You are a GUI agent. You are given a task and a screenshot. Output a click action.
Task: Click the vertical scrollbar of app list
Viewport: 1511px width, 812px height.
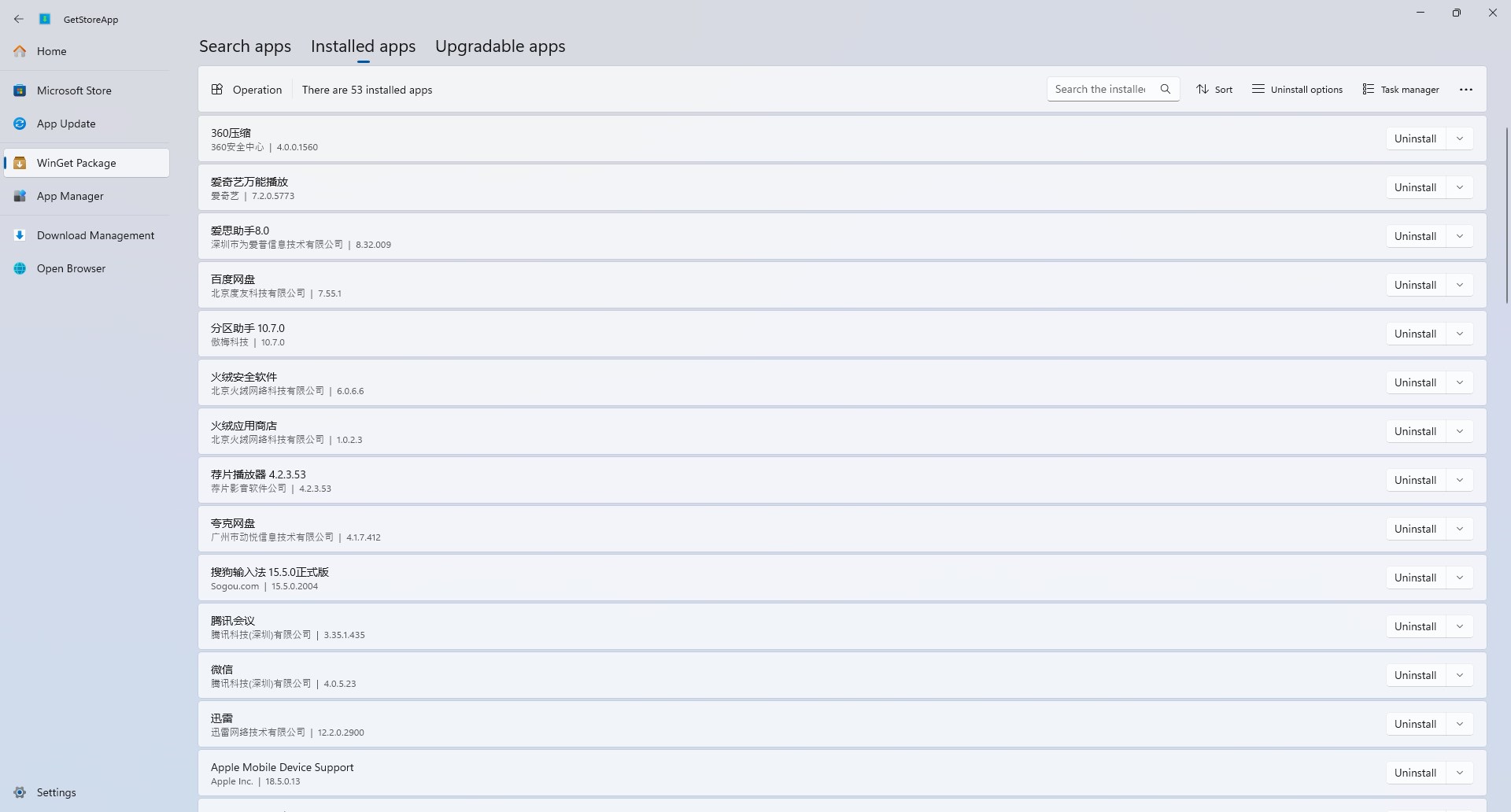[1507, 216]
